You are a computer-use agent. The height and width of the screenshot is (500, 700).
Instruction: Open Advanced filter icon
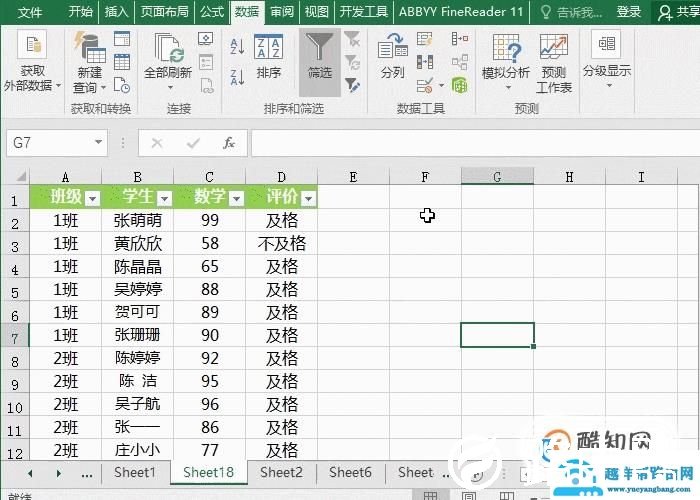tap(352, 85)
